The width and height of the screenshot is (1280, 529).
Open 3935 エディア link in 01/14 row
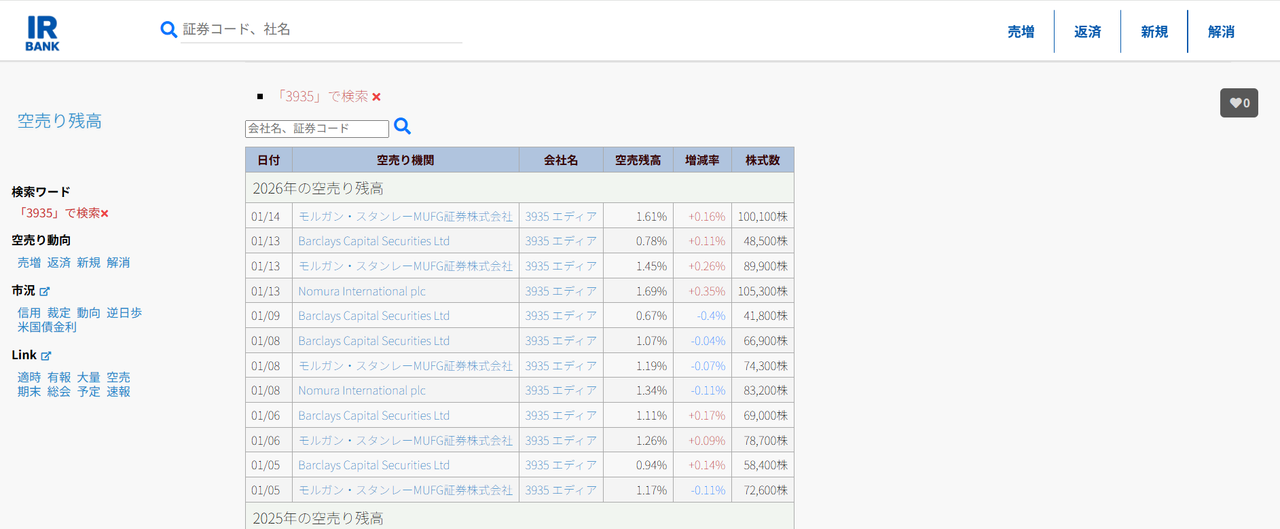(560, 216)
